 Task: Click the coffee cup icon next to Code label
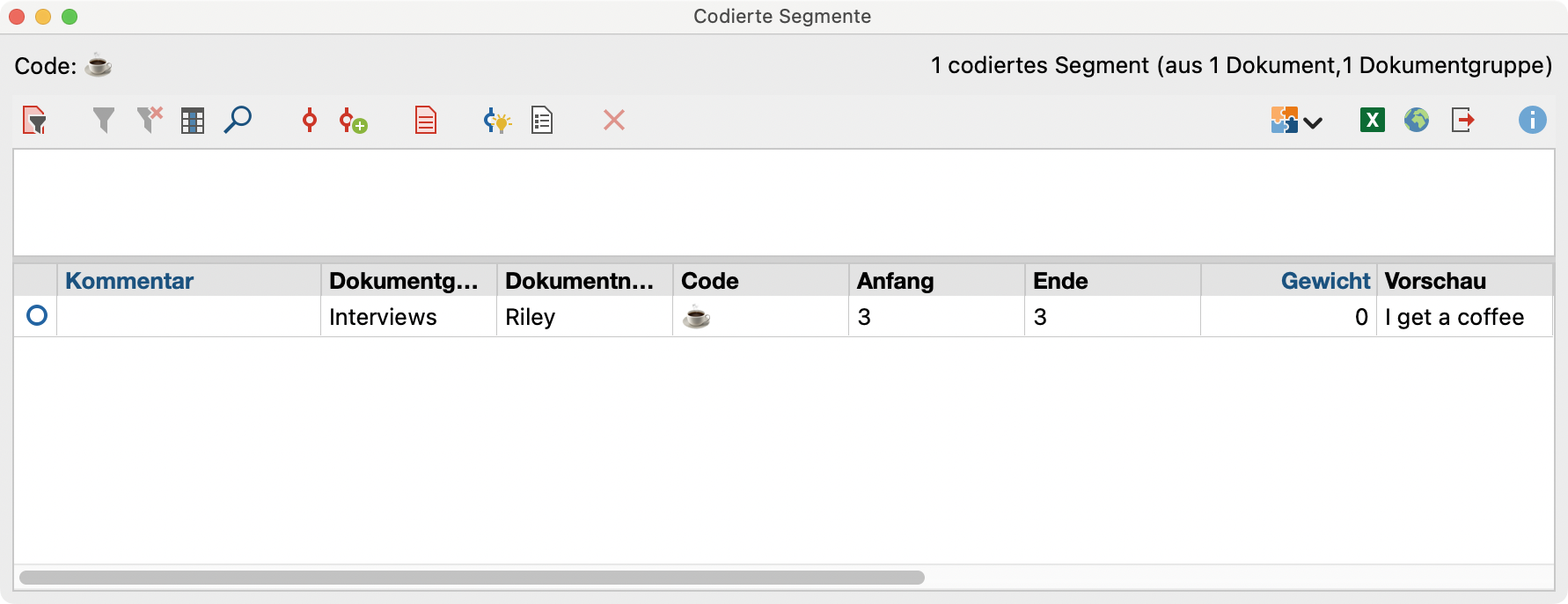99,66
